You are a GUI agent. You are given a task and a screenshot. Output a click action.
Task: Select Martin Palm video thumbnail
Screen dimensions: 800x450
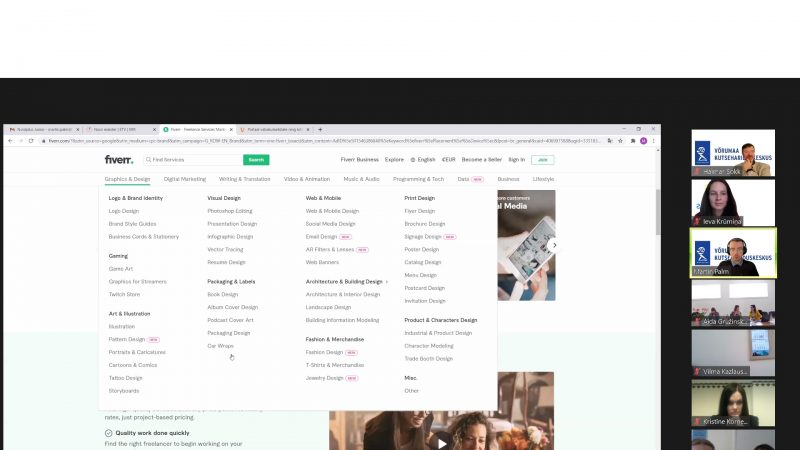[x=733, y=253]
